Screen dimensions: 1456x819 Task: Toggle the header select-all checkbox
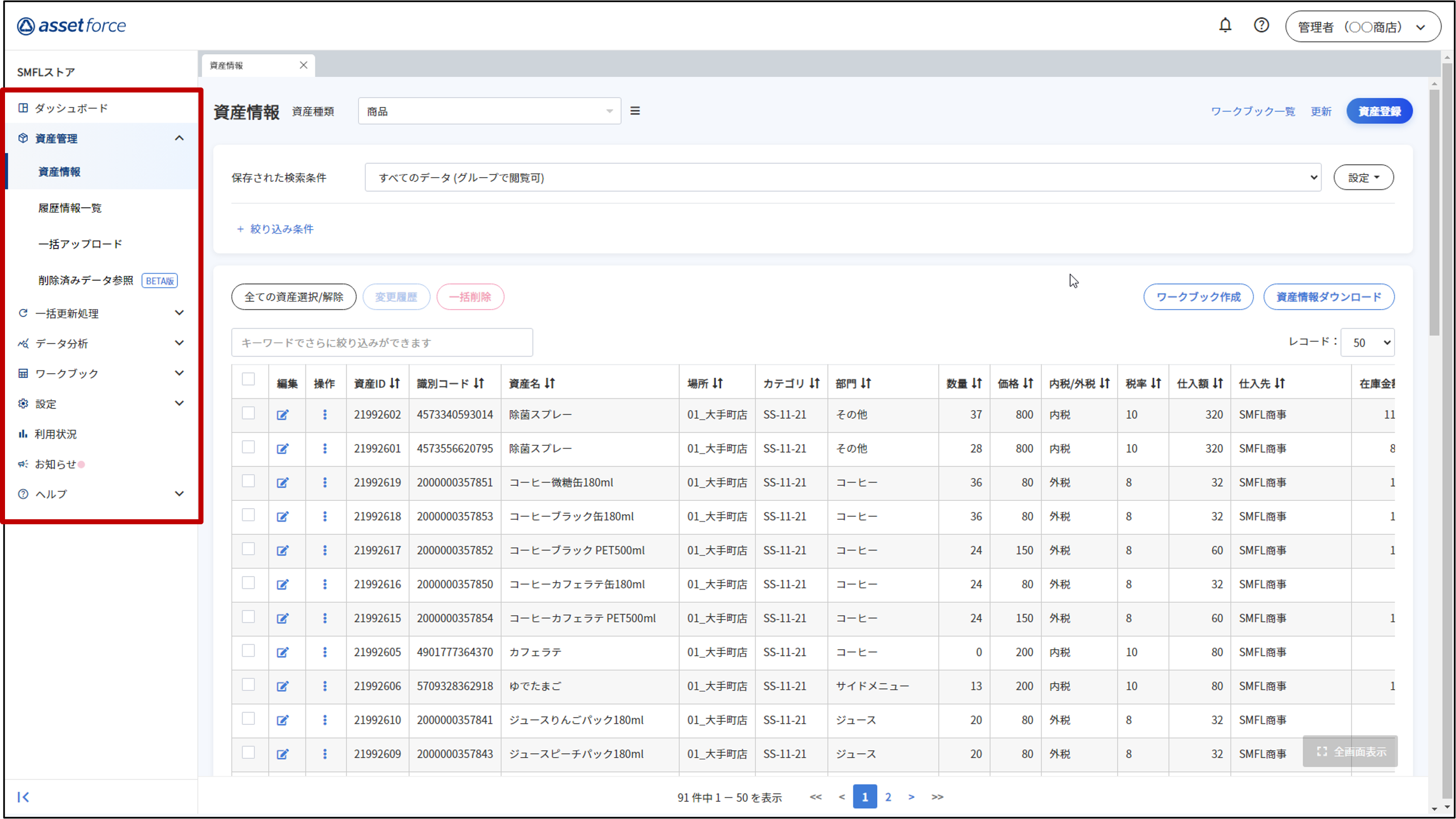pos(248,379)
